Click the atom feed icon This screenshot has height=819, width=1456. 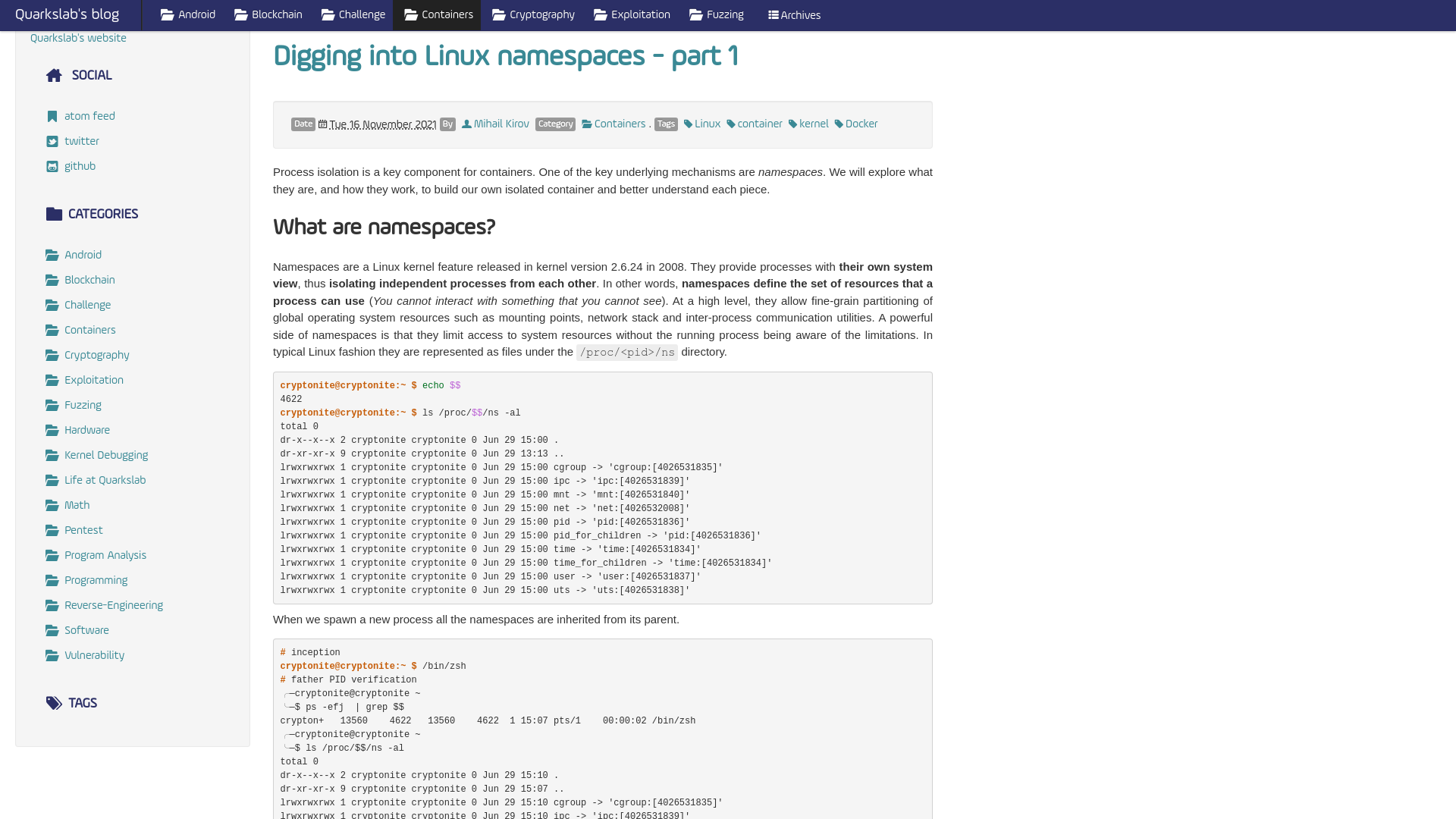pyautogui.click(x=52, y=116)
